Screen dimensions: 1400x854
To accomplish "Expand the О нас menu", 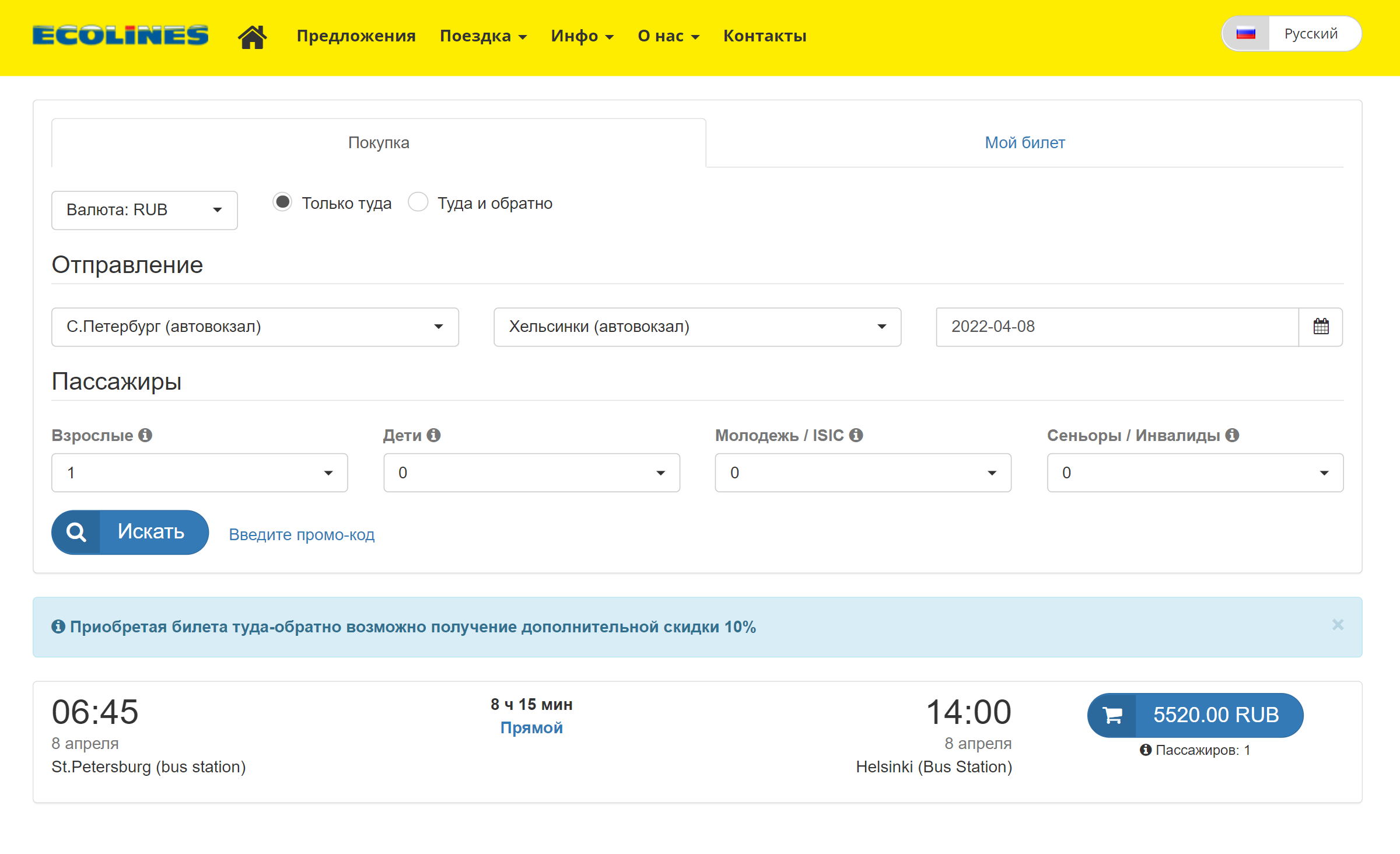I will pos(668,36).
